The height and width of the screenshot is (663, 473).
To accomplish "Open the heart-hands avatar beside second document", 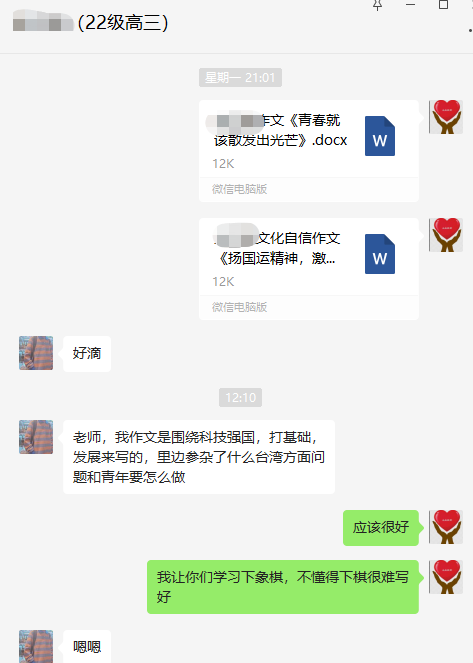I will [446, 235].
